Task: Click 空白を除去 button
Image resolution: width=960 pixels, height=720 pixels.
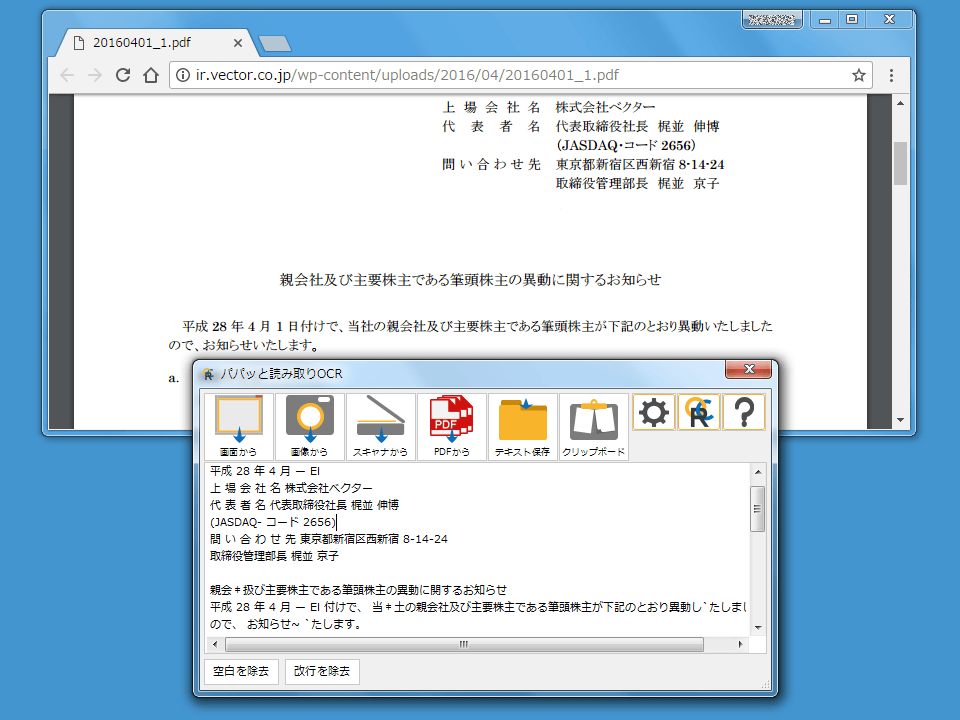Action: pos(241,671)
